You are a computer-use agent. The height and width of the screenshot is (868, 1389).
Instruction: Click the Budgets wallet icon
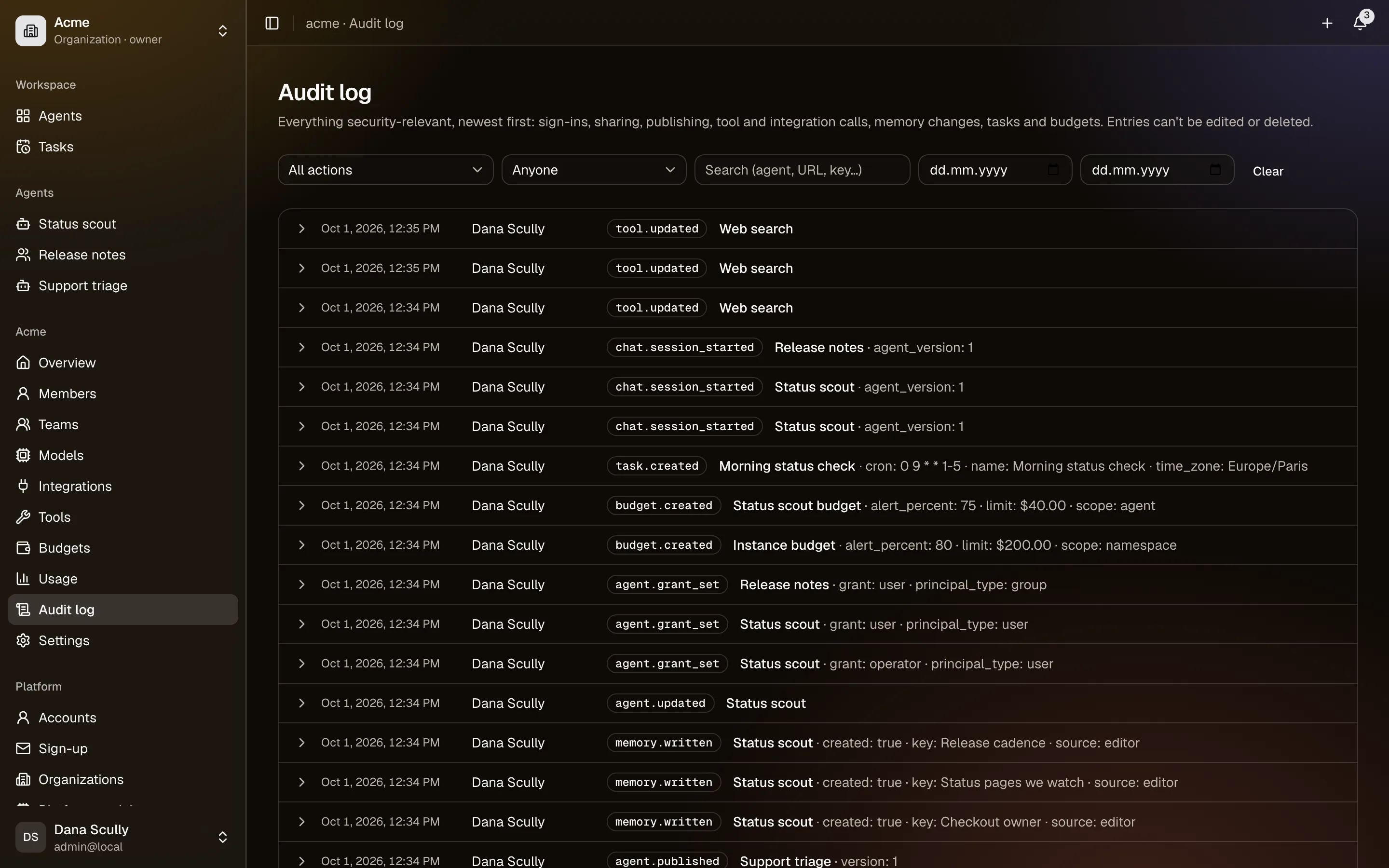[23, 548]
